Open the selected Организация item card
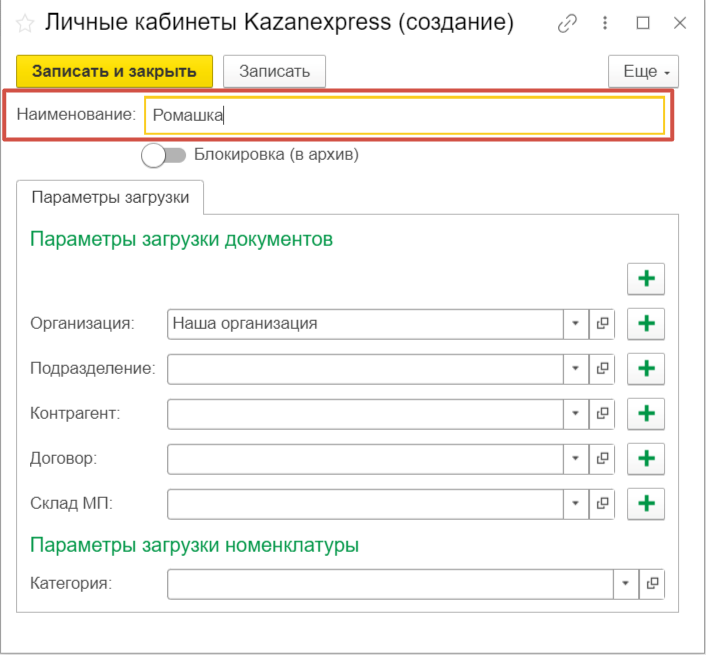The height and width of the screenshot is (655, 706). coord(602,324)
